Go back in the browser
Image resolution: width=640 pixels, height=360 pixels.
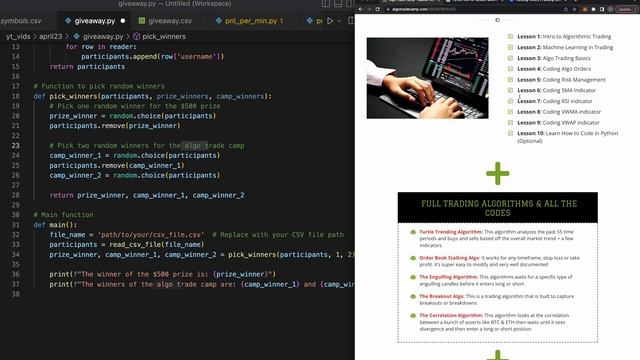click(360, 9)
